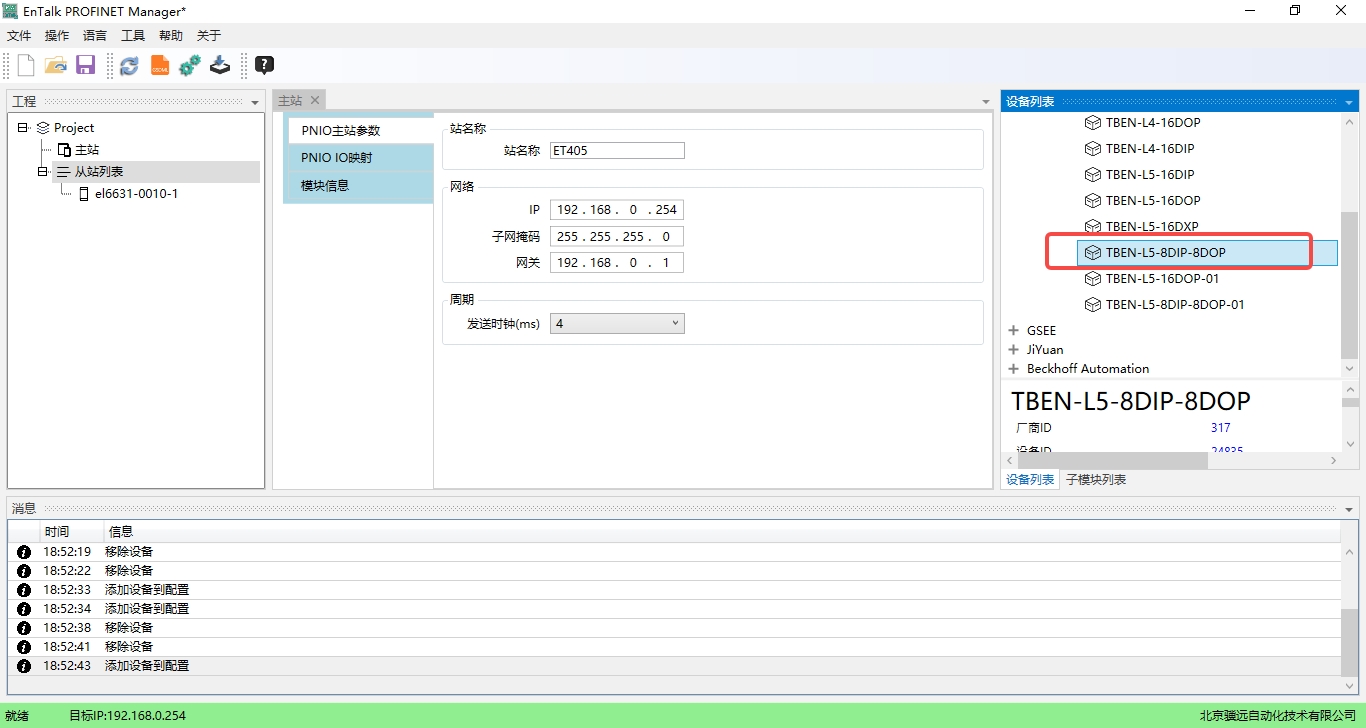Expand the GSEE vendor group
Screen dimensions: 1366x728
1013,331
